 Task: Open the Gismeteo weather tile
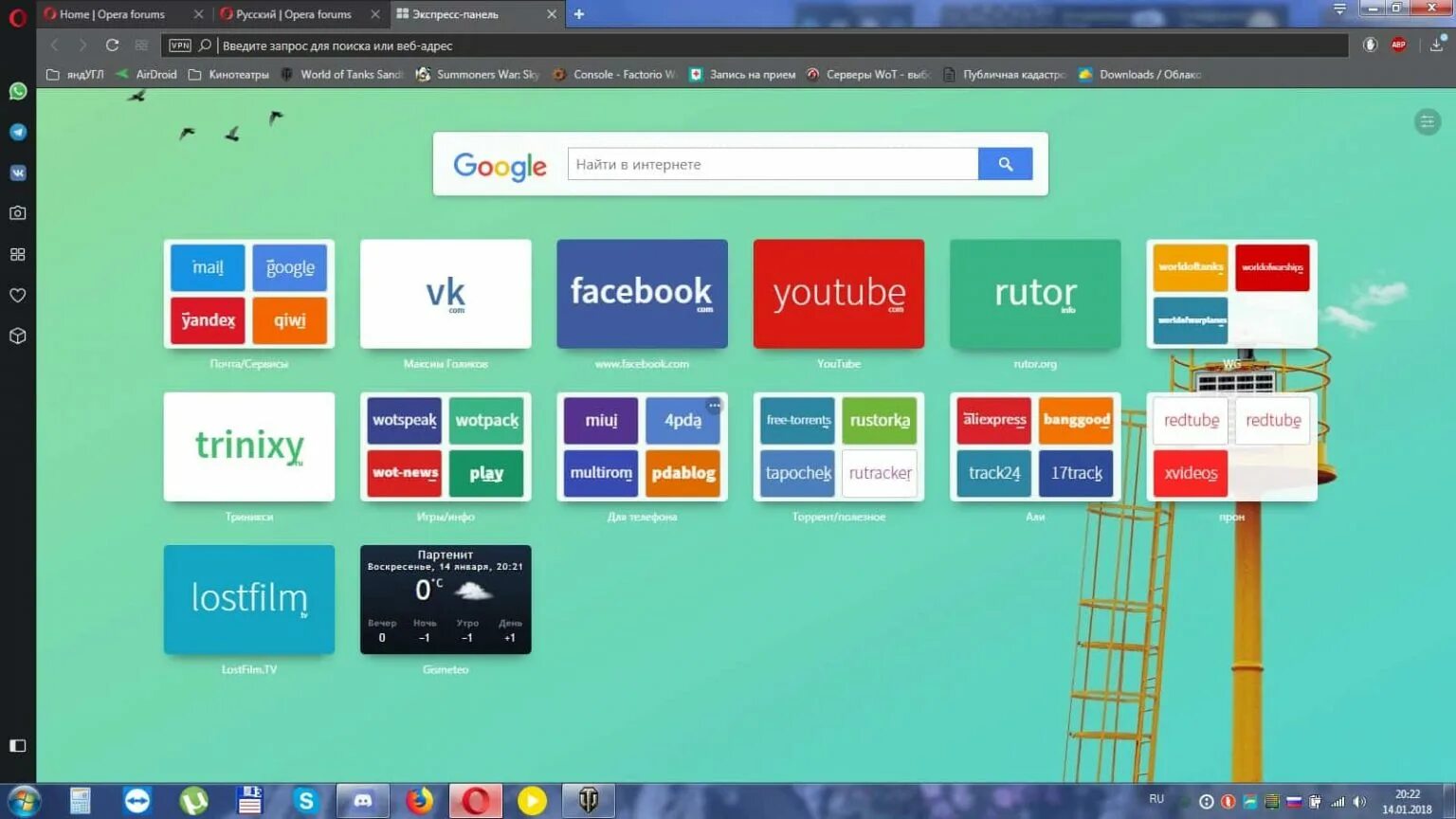(x=446, y=599)
